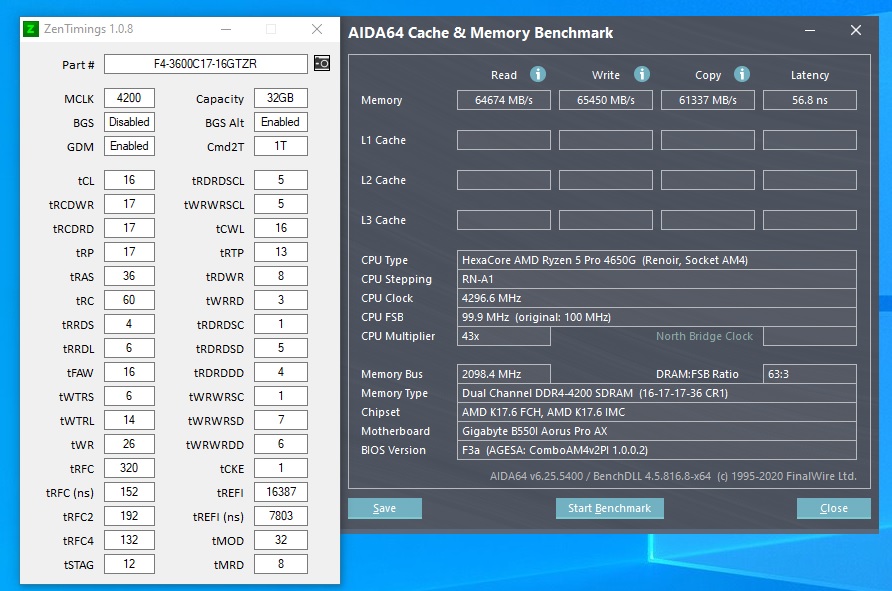Click the empty North Bridge Clock field
Image resolution: width=892 pixels, height=591 pixels.
click(x=810, y=336)
